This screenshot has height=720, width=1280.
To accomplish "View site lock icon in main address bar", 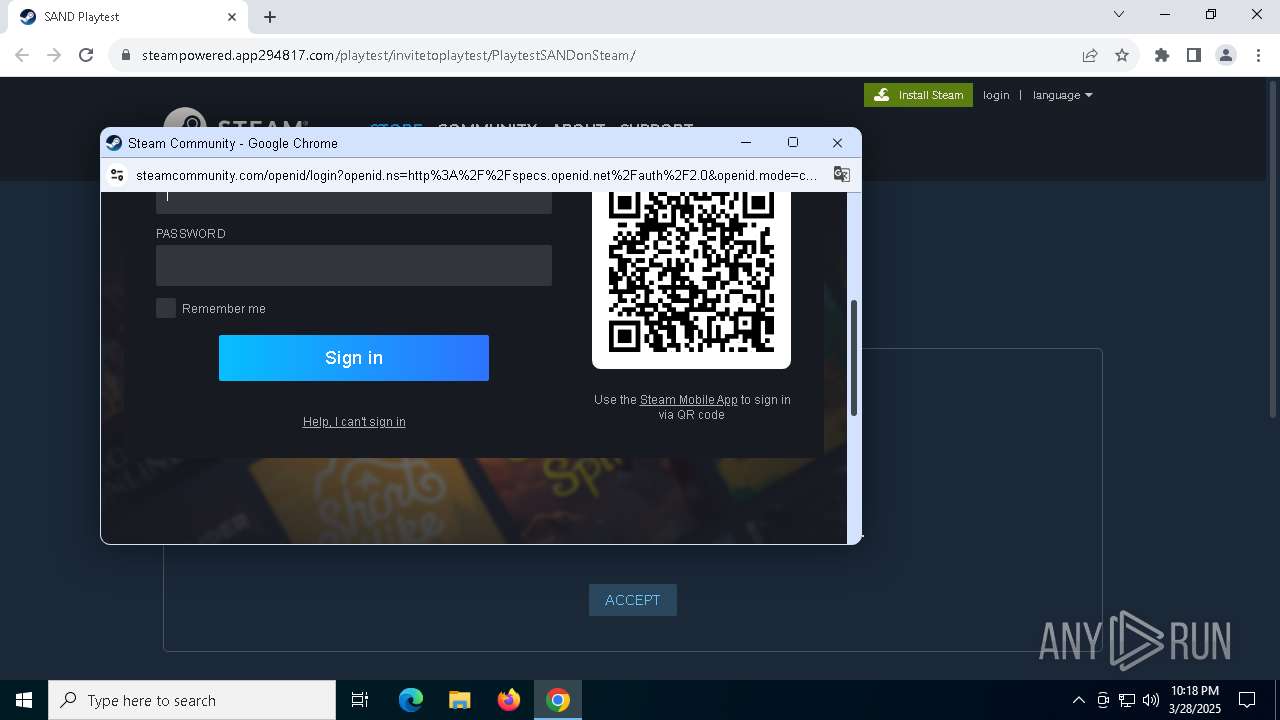I will tap(126, 55).
